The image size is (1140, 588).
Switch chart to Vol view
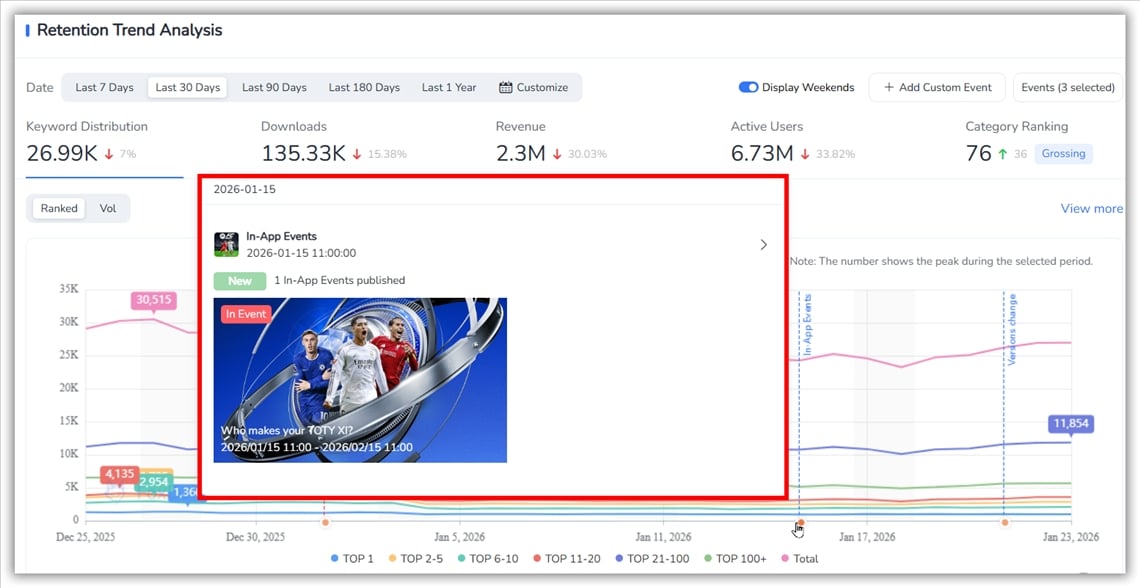[x=107, y=209]
